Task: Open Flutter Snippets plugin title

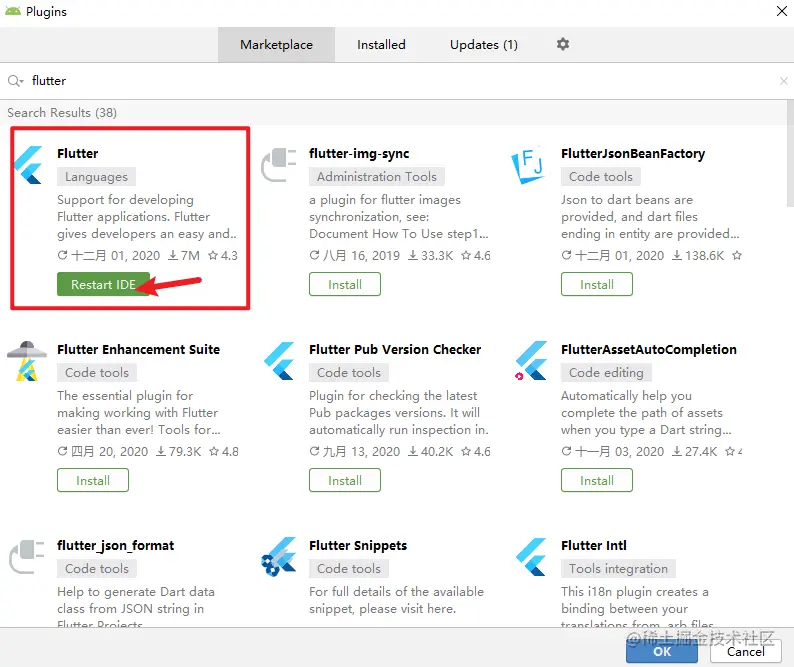Action: click(x=358, y=545)
